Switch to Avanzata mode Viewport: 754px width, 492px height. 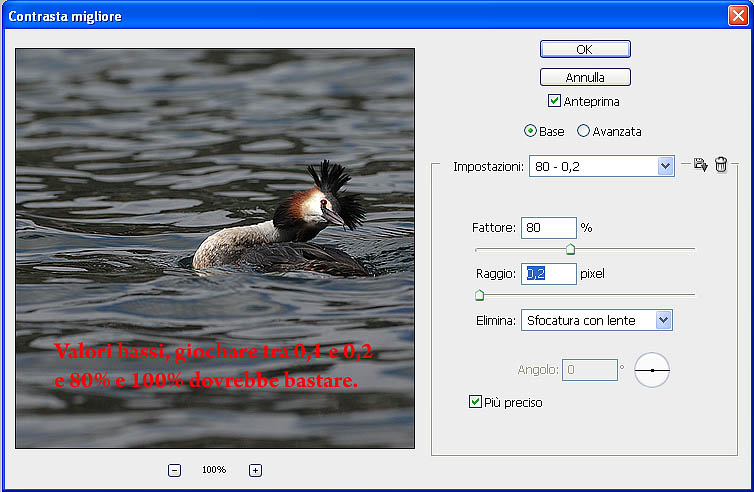[583, 131]
